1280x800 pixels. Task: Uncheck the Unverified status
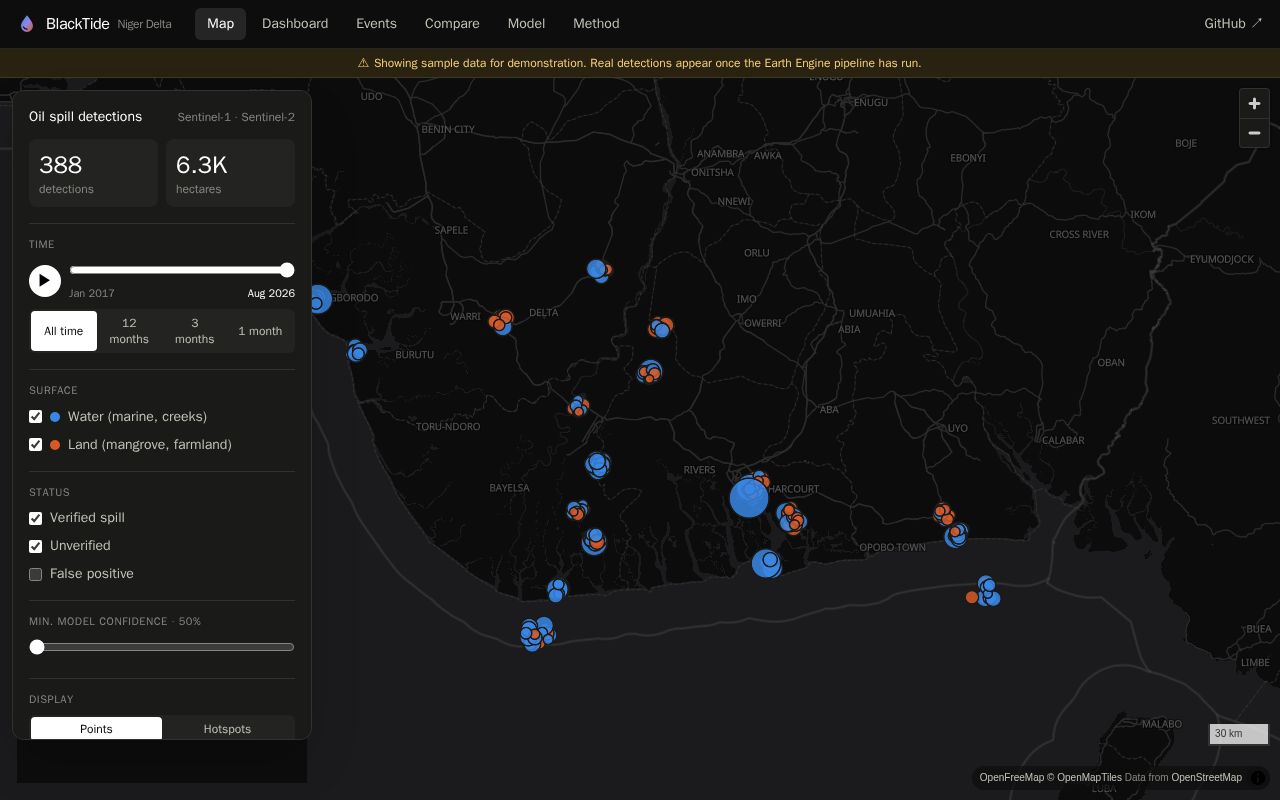(35, 546)
